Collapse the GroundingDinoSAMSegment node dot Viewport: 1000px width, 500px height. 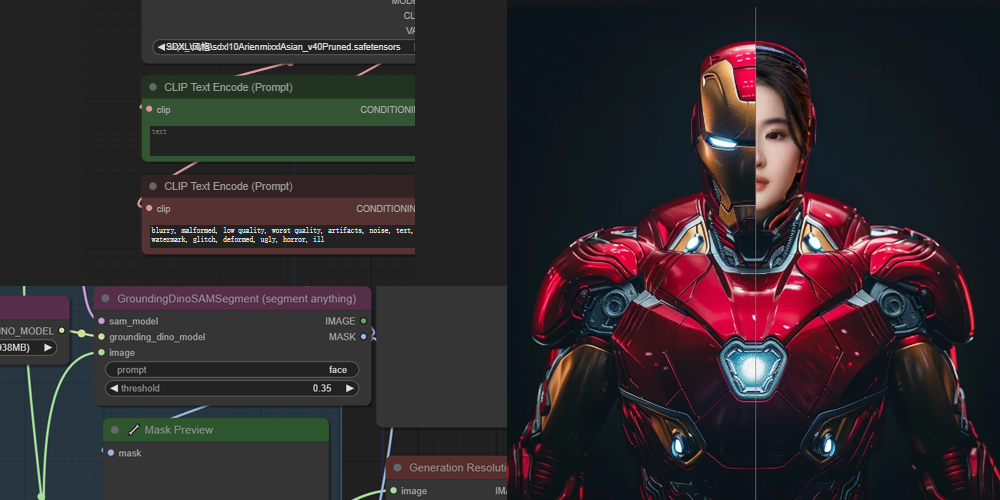click(x=105, y=298)
